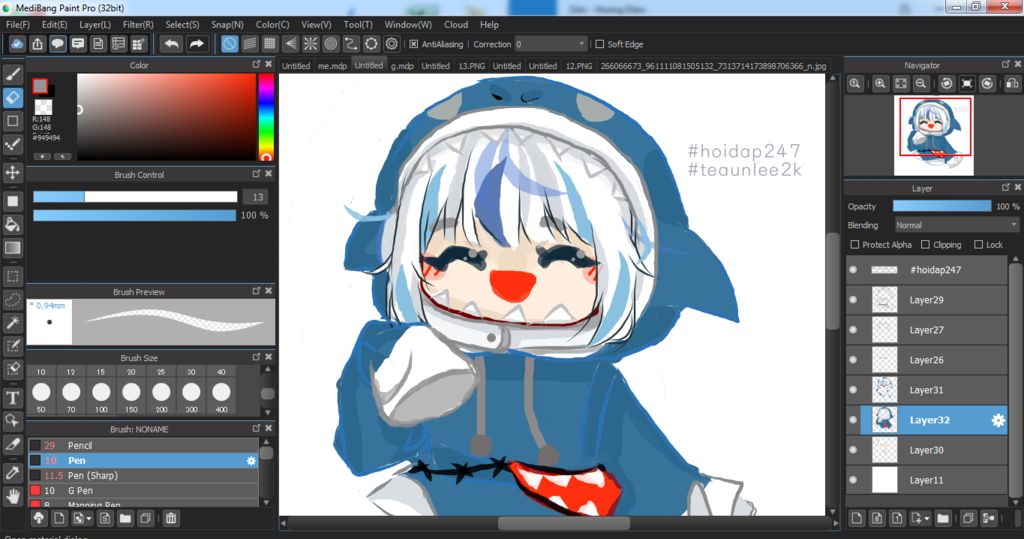Enable the radial snap icon
1024x539 pixels.
point(310,44)
